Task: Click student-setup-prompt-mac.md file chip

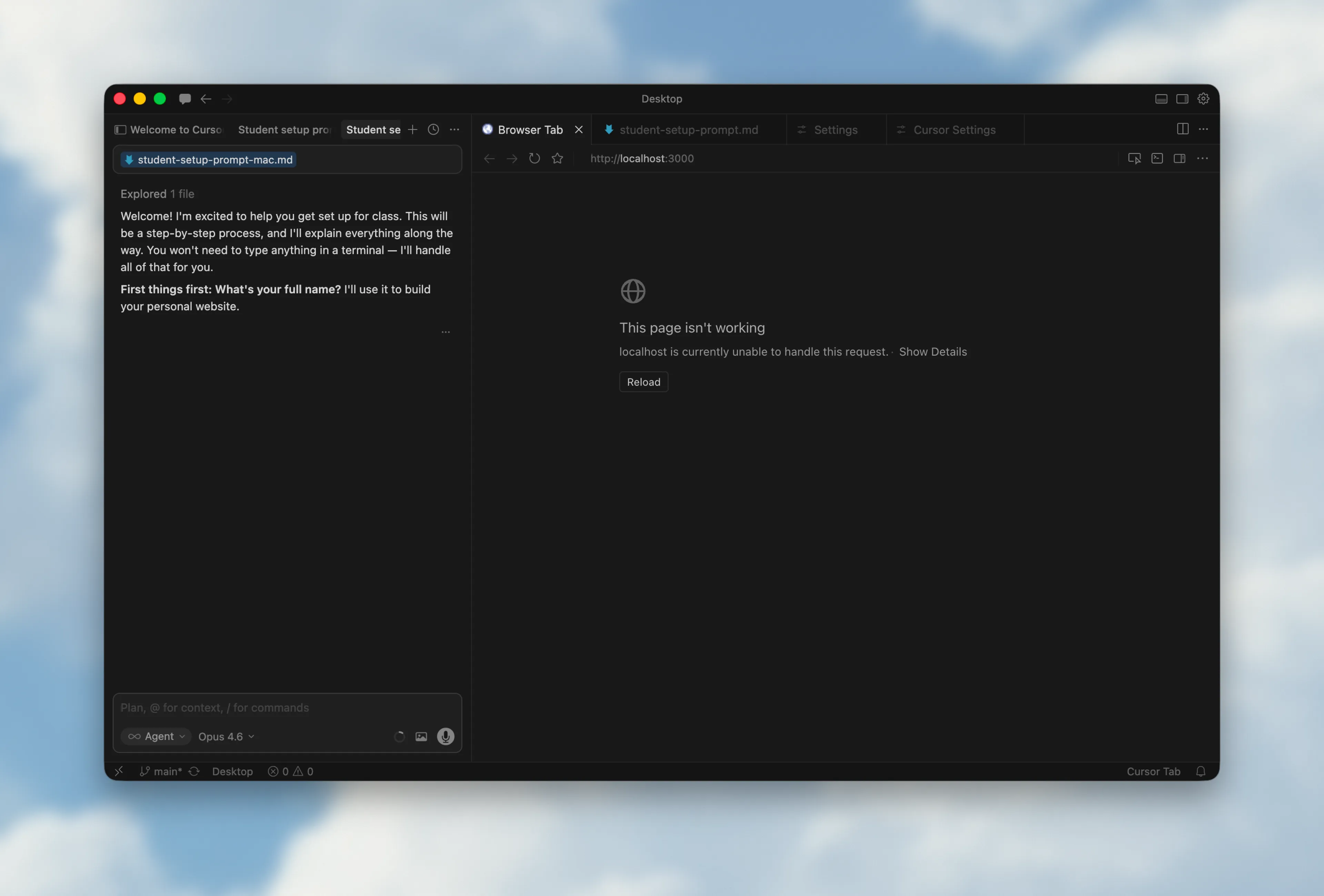Action: [x=209, y=160]
